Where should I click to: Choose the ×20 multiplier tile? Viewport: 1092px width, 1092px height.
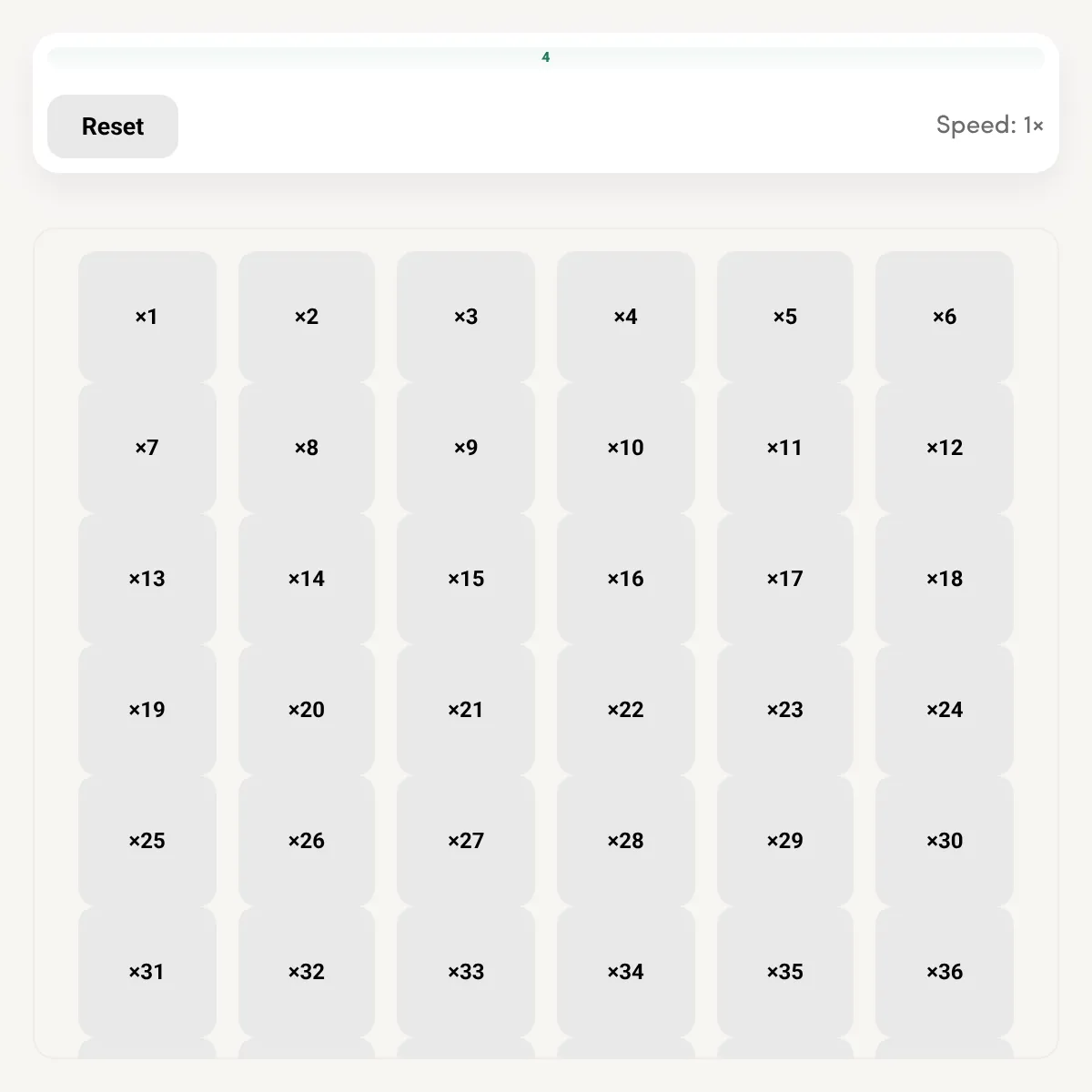307,710
